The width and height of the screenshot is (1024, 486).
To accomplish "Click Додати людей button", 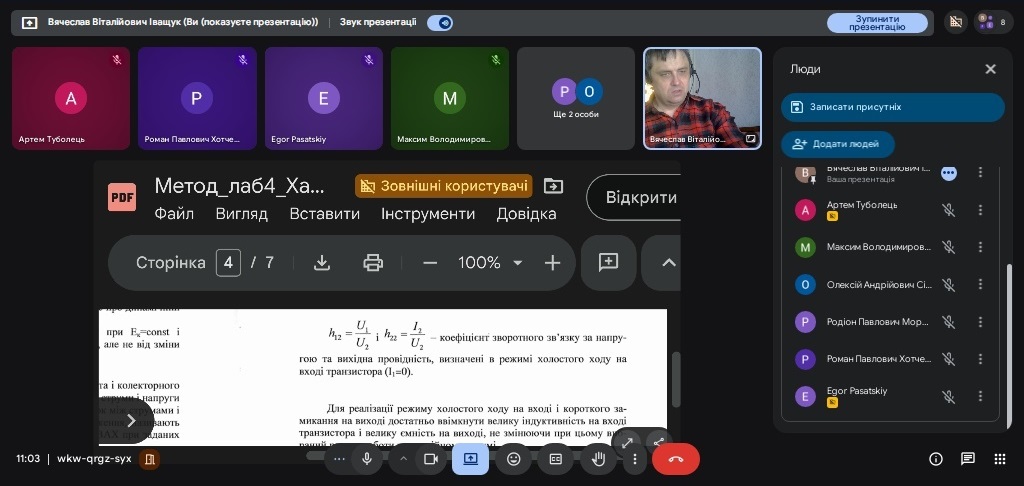I will (x=837, y=144).
